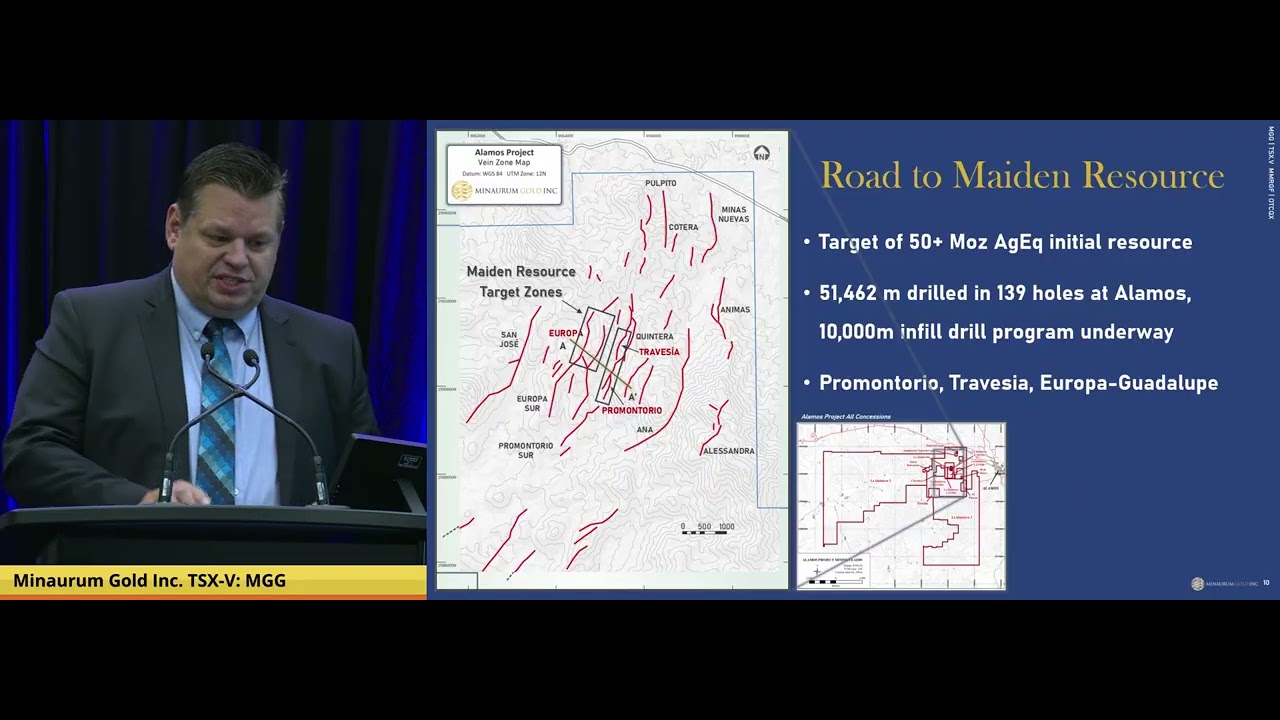Screen dimensions: 1280x720
Task: Select 'Target of 50+ Moz AgEq initial resource' bullet
Action: click(x=1005, y=242)
